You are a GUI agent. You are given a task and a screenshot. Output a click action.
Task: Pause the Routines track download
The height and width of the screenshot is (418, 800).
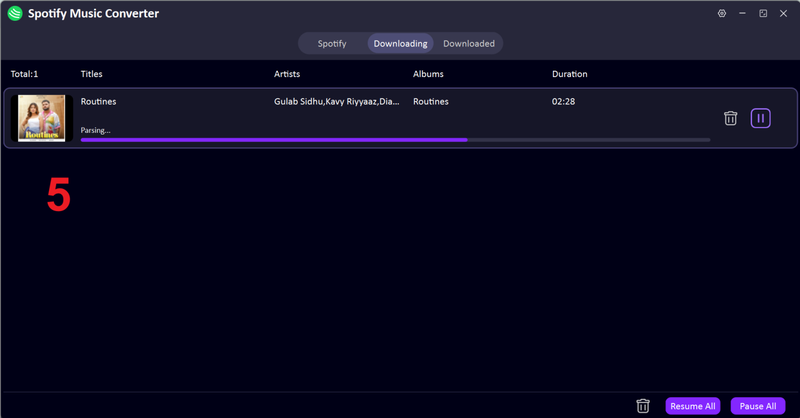coord(761,118)
